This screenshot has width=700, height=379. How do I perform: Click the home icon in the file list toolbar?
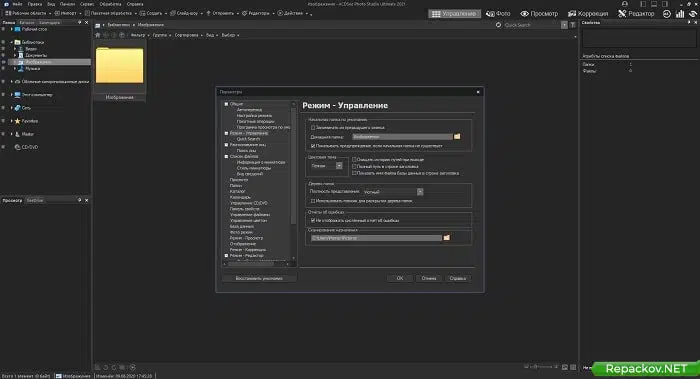pos(98,35)
